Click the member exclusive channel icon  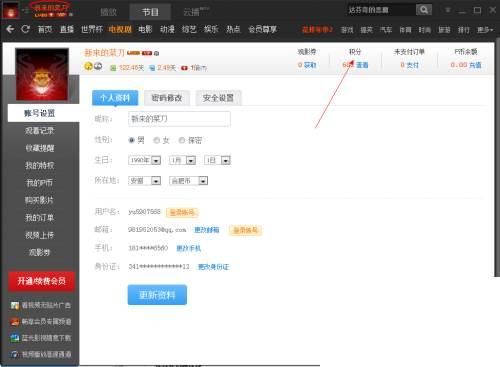click(x=15, y=322)
